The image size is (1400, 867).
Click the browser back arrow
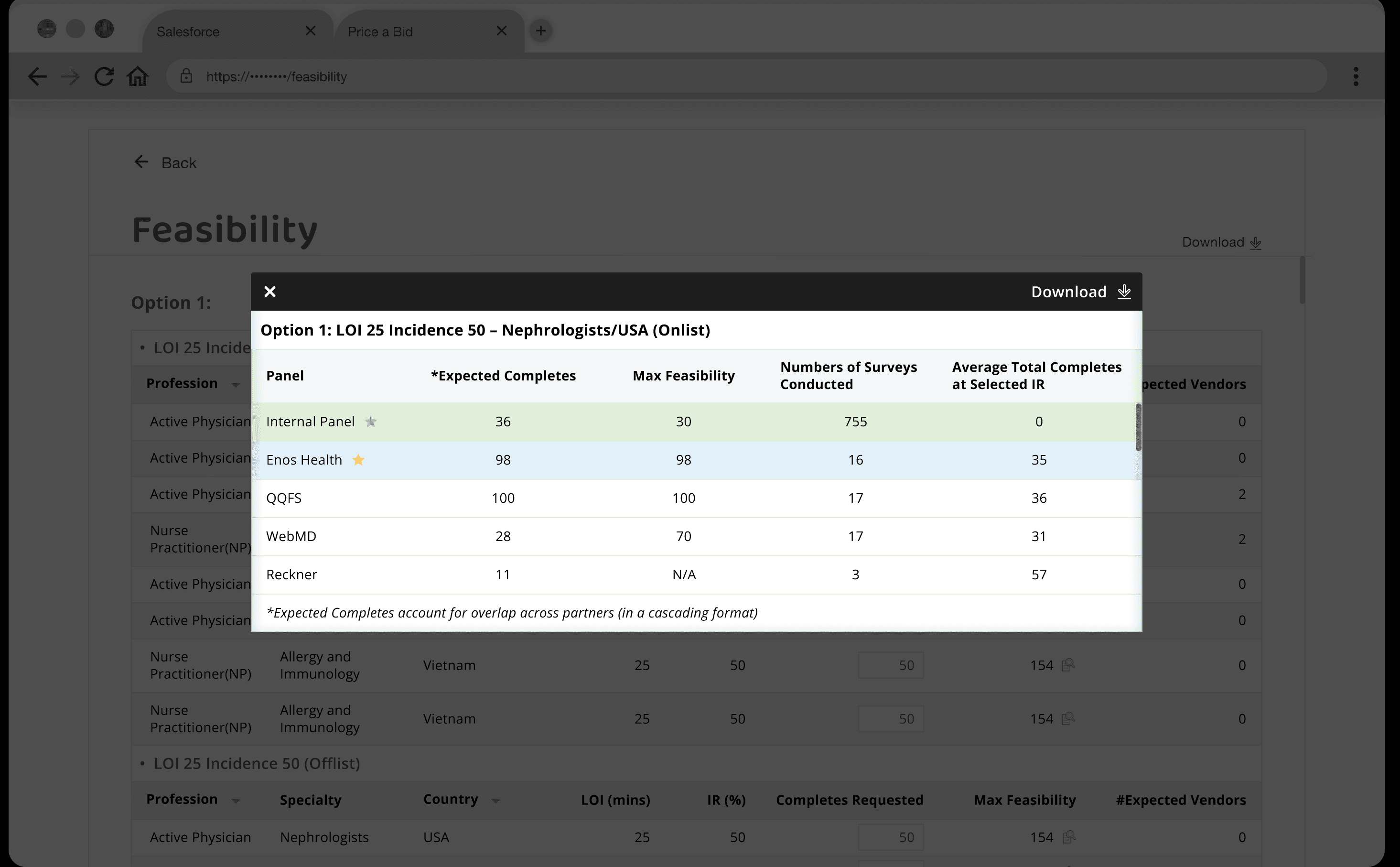click(x=37, y=76)
